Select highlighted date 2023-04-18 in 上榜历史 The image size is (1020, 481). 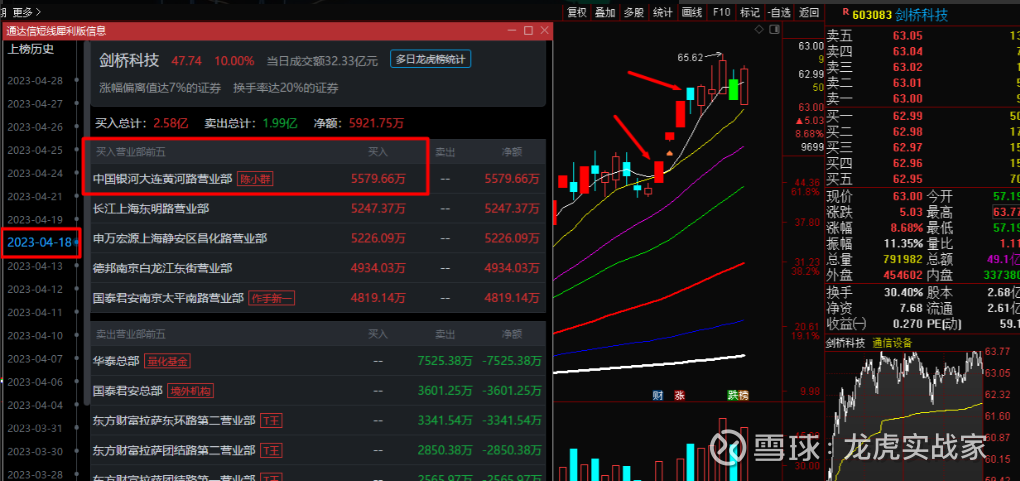(x=39, y=243)
